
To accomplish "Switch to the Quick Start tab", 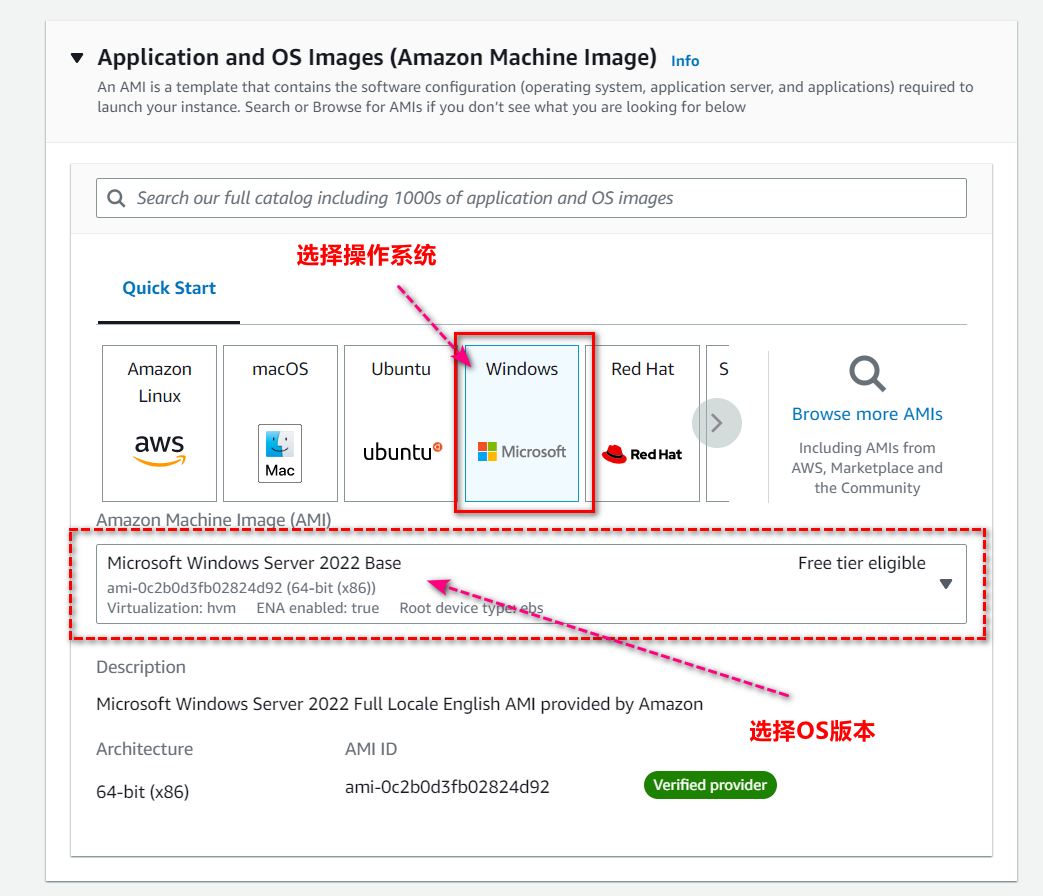I will pyautogui.click(x=169, y=288).
